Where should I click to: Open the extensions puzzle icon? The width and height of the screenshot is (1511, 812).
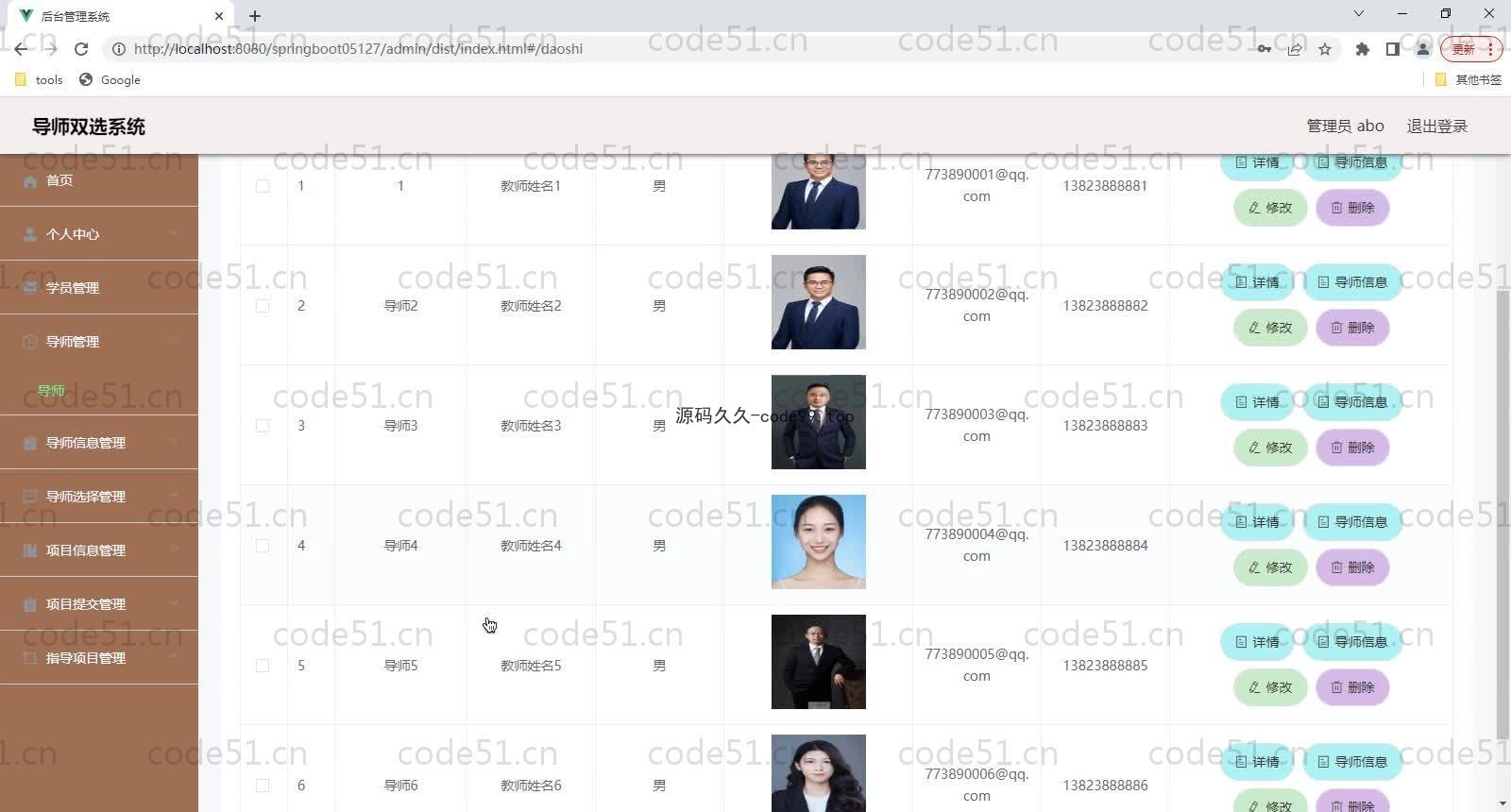(x=1362, y=49)
